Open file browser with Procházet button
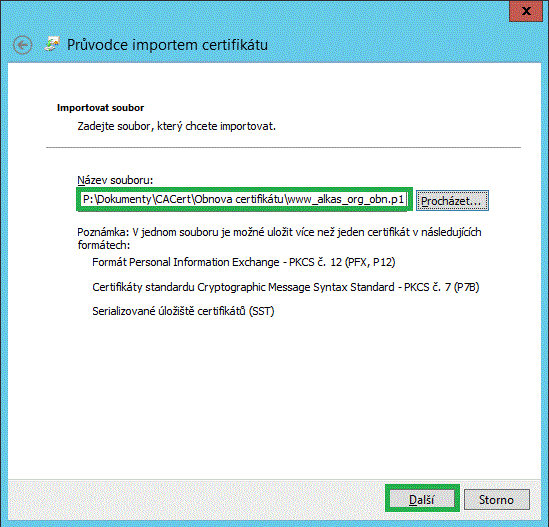 coord(452,201)
